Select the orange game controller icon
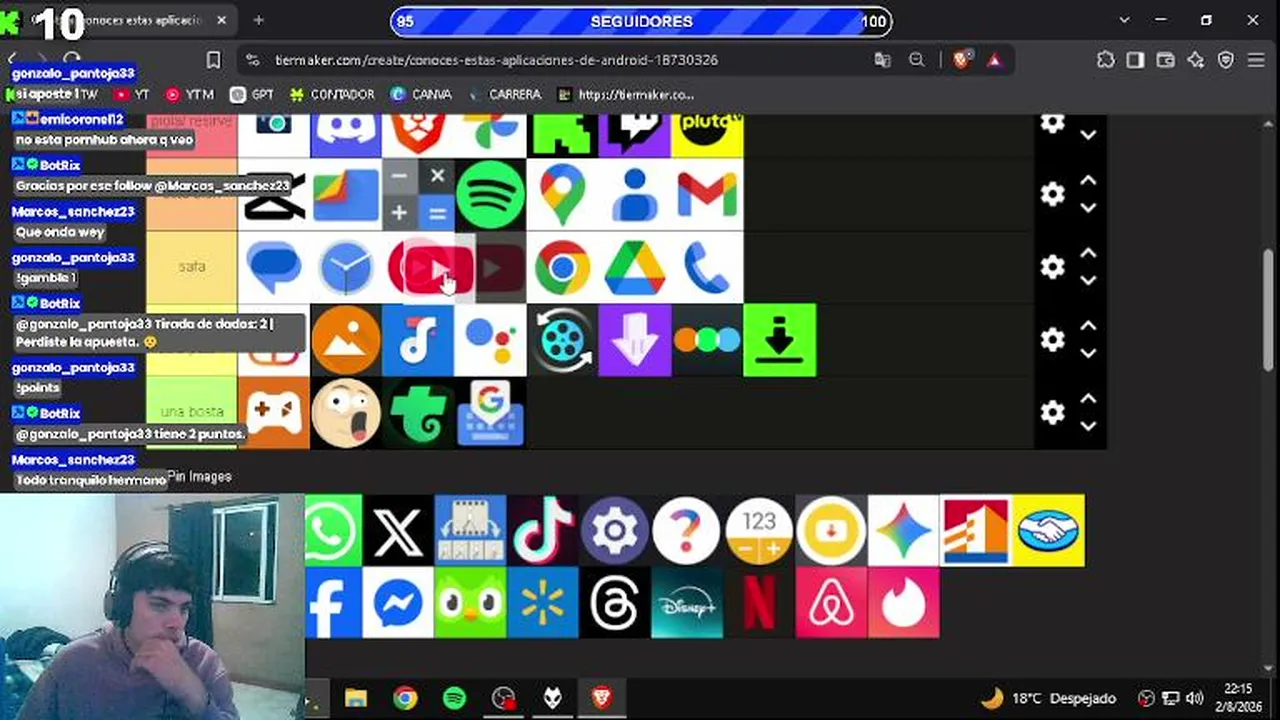The width and height of the screenshot is (1280, 720). click(274, 412)
